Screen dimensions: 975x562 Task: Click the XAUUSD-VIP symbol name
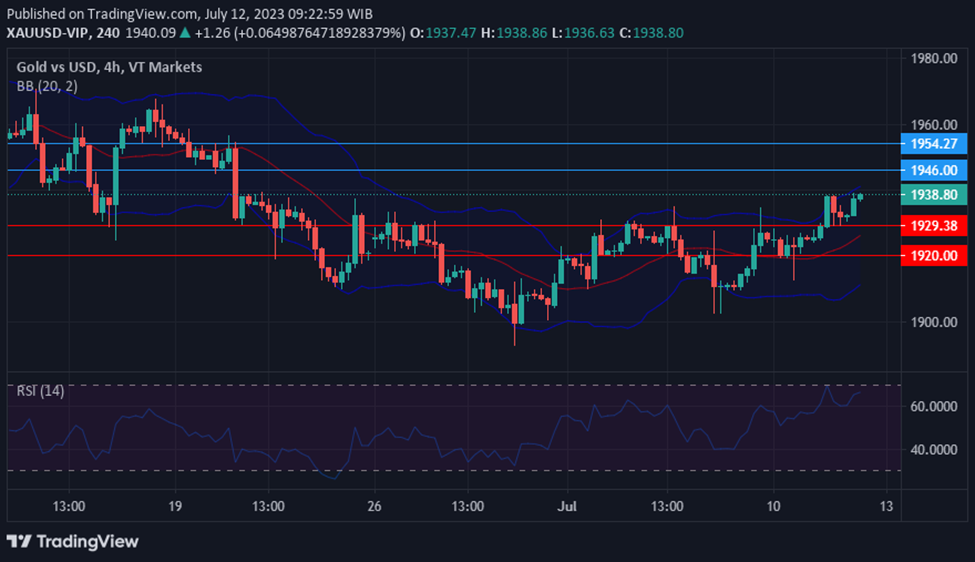[47, 33]
